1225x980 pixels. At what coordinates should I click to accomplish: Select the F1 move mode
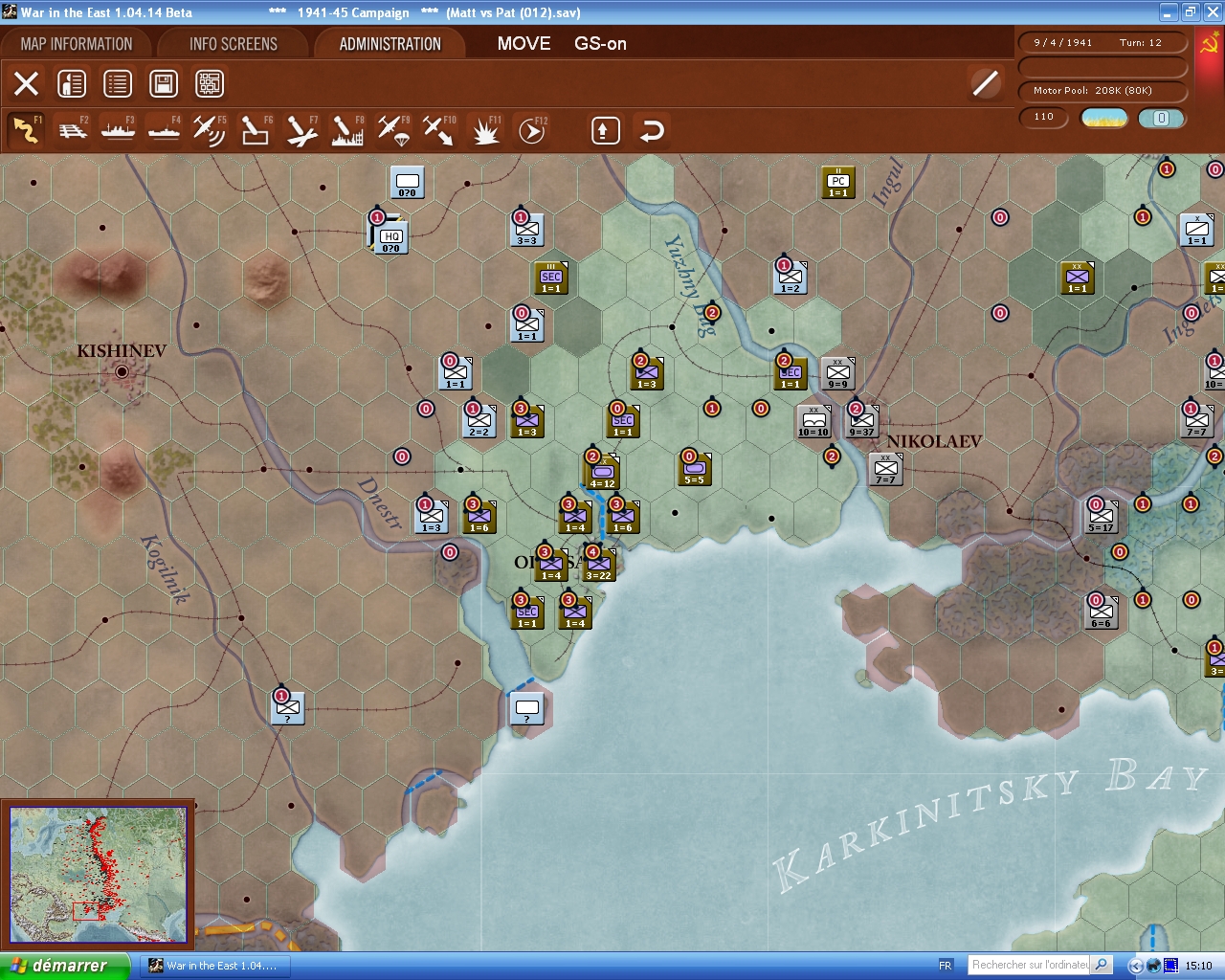point(26,130)
